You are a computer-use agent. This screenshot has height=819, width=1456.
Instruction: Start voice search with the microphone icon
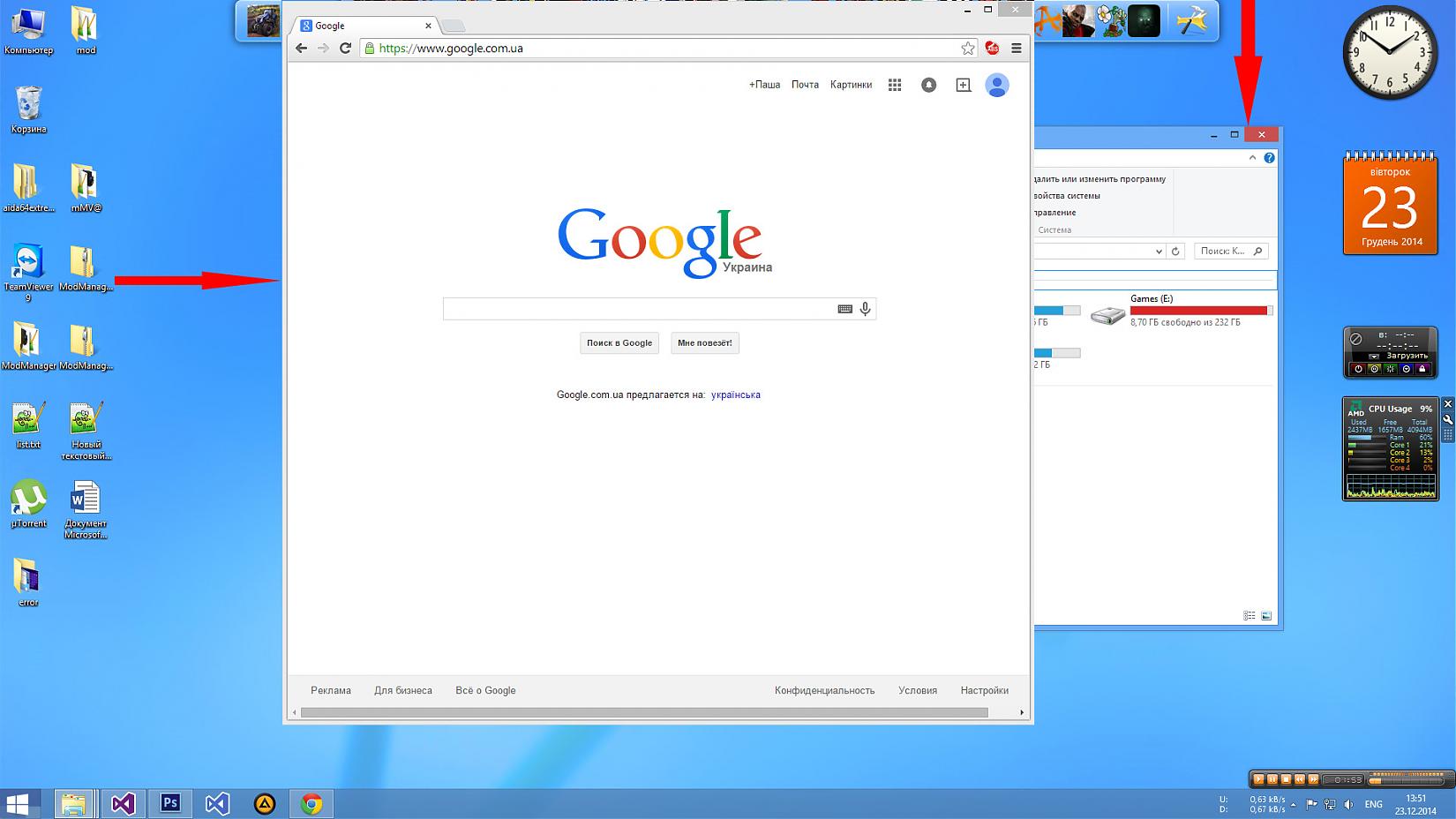pyautogui.click(x=866, y=309)
